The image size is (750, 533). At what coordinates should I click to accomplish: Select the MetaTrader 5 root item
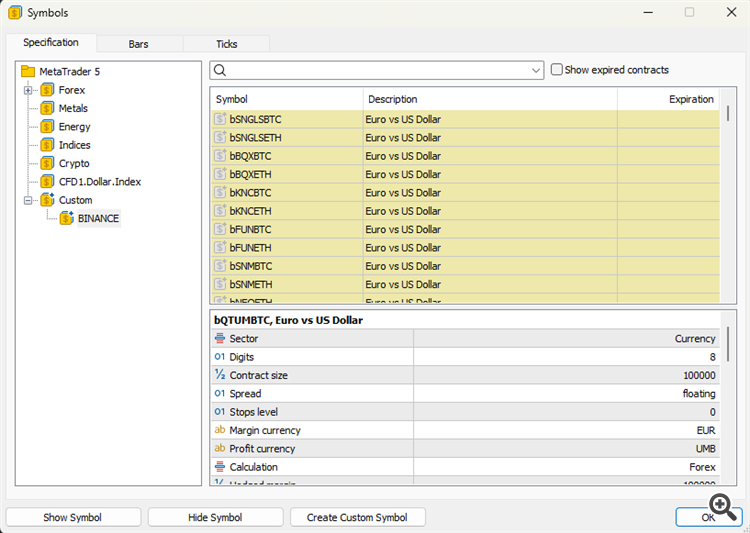70,72
